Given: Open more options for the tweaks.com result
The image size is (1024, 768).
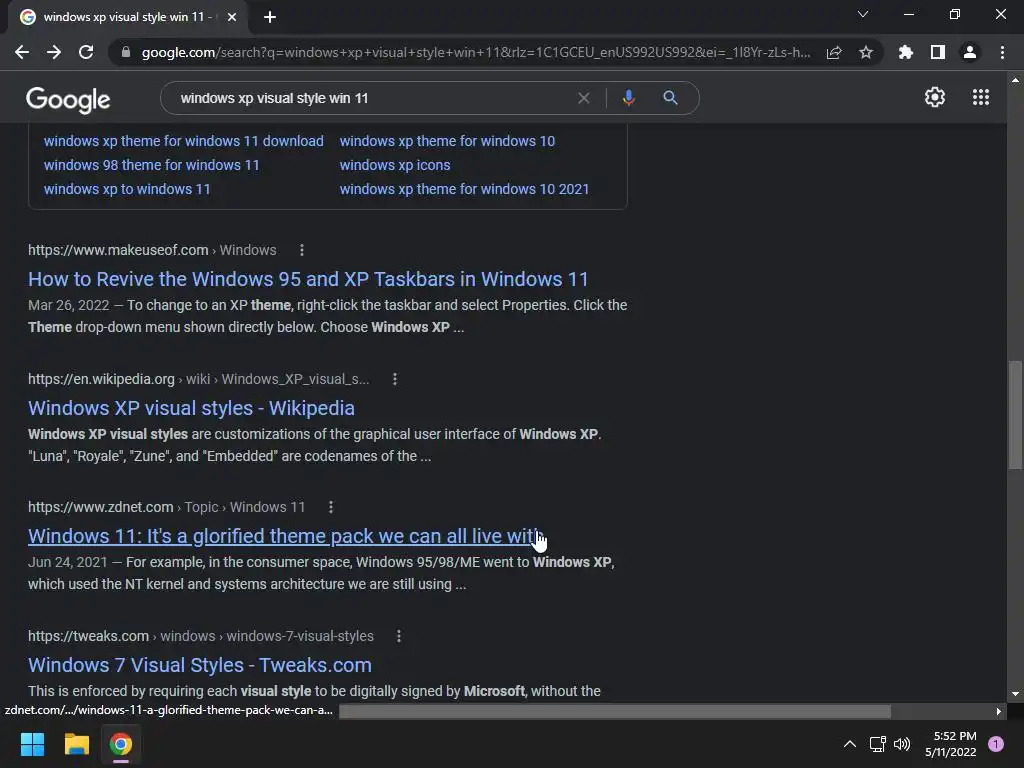Looking at the screenshot, I should tap(399, 636).
